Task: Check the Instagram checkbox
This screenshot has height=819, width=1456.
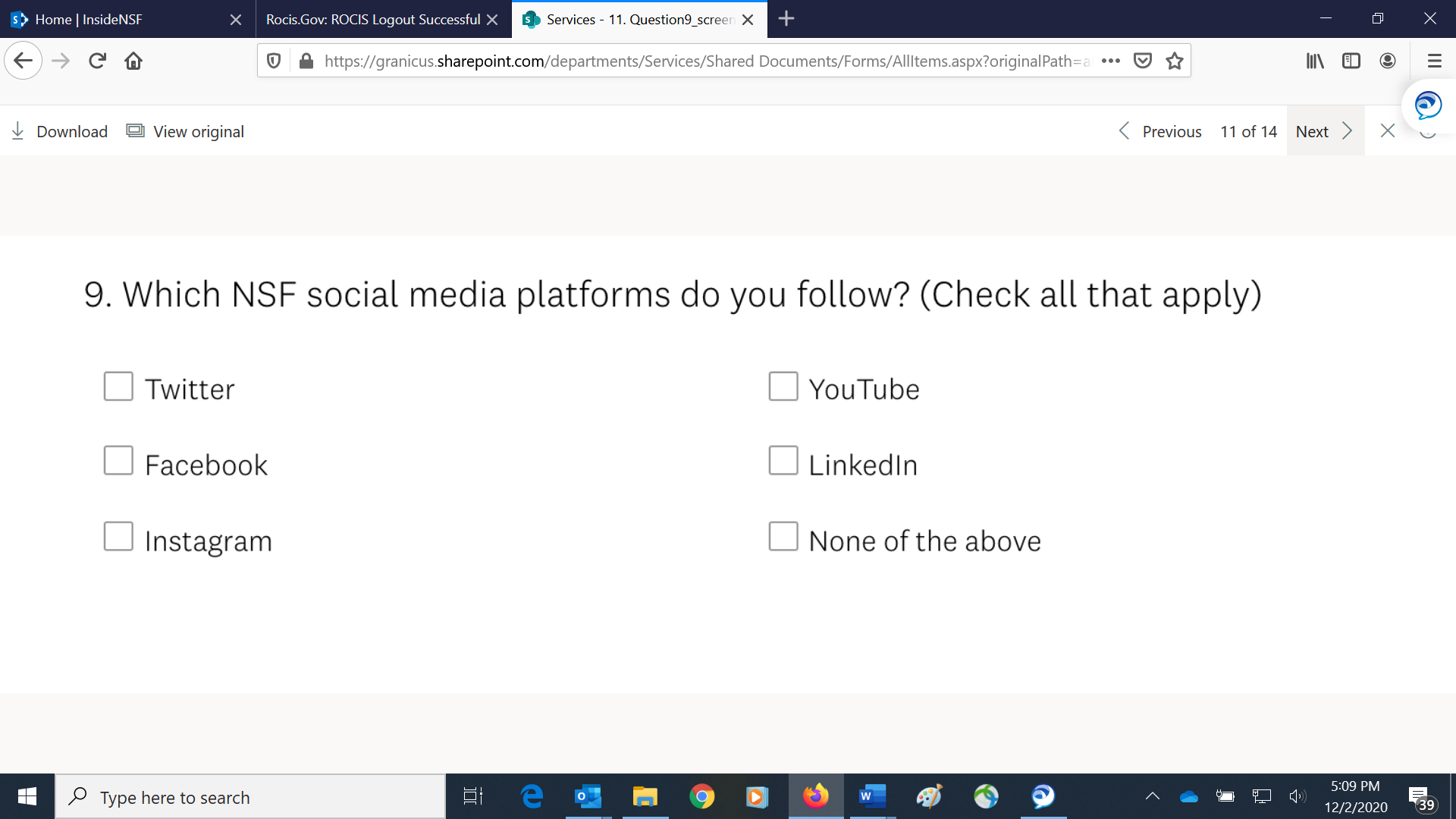Action: pyautogui.click(x=118, y=536)
